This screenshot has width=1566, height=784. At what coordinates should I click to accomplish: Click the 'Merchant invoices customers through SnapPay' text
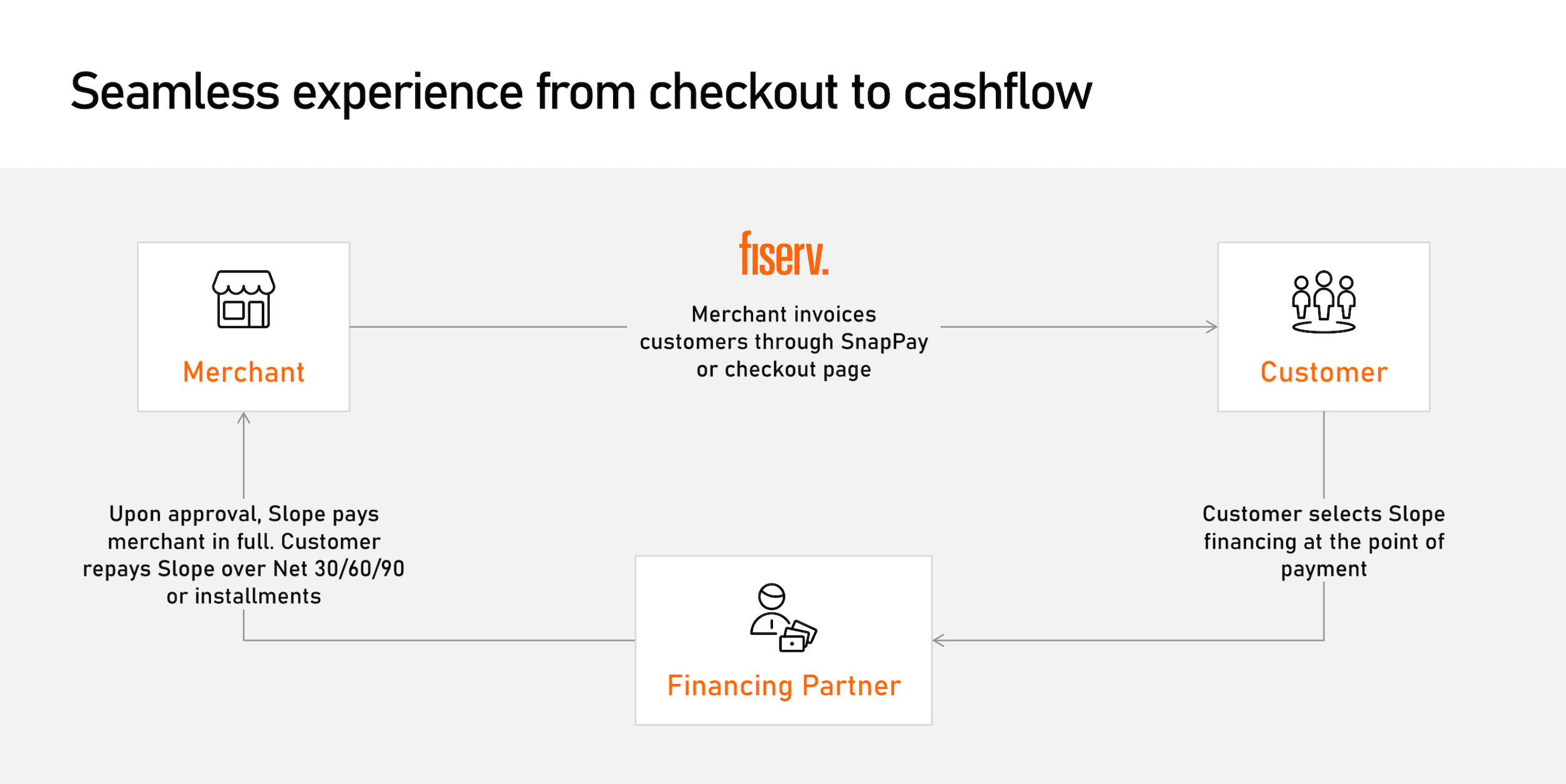784,328
